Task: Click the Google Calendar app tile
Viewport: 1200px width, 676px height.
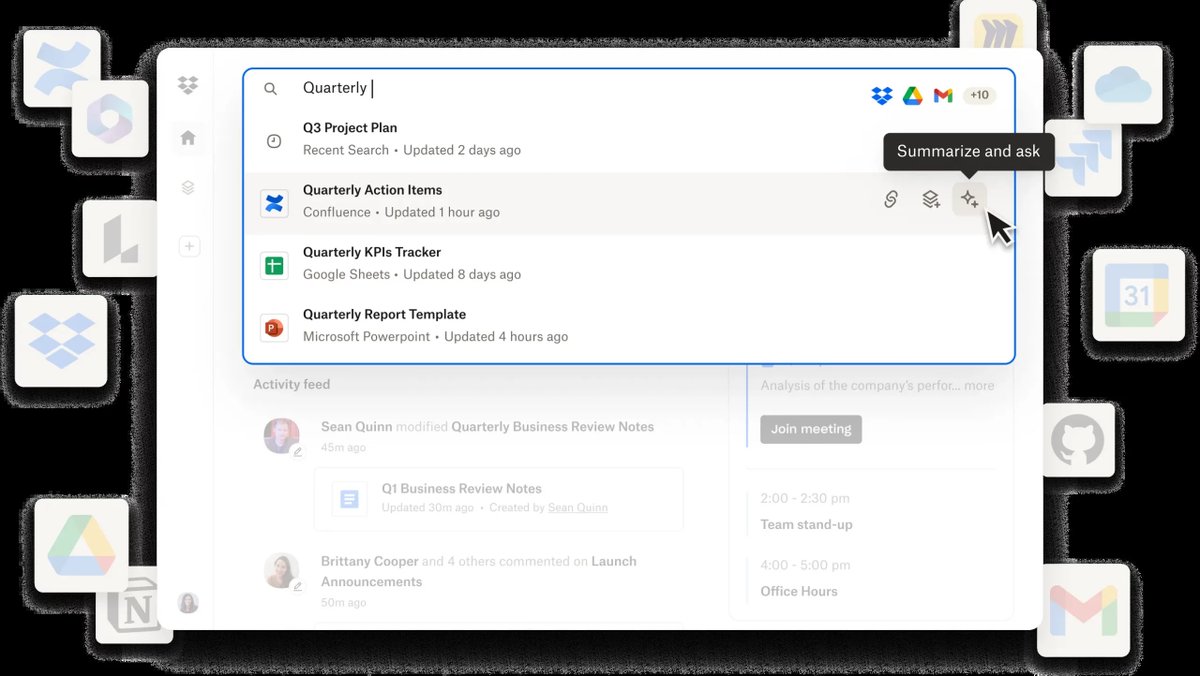Action: coord(1138,296)
